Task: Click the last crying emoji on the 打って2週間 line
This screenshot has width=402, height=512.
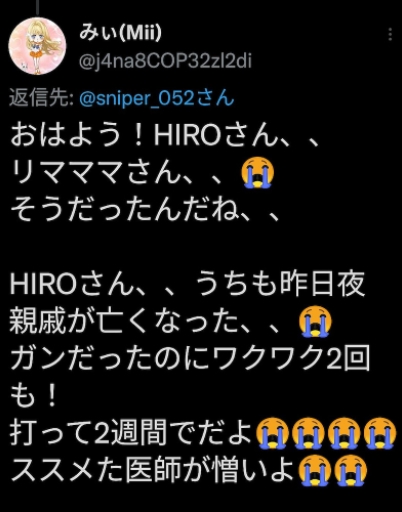Action: tap(380, 433)
